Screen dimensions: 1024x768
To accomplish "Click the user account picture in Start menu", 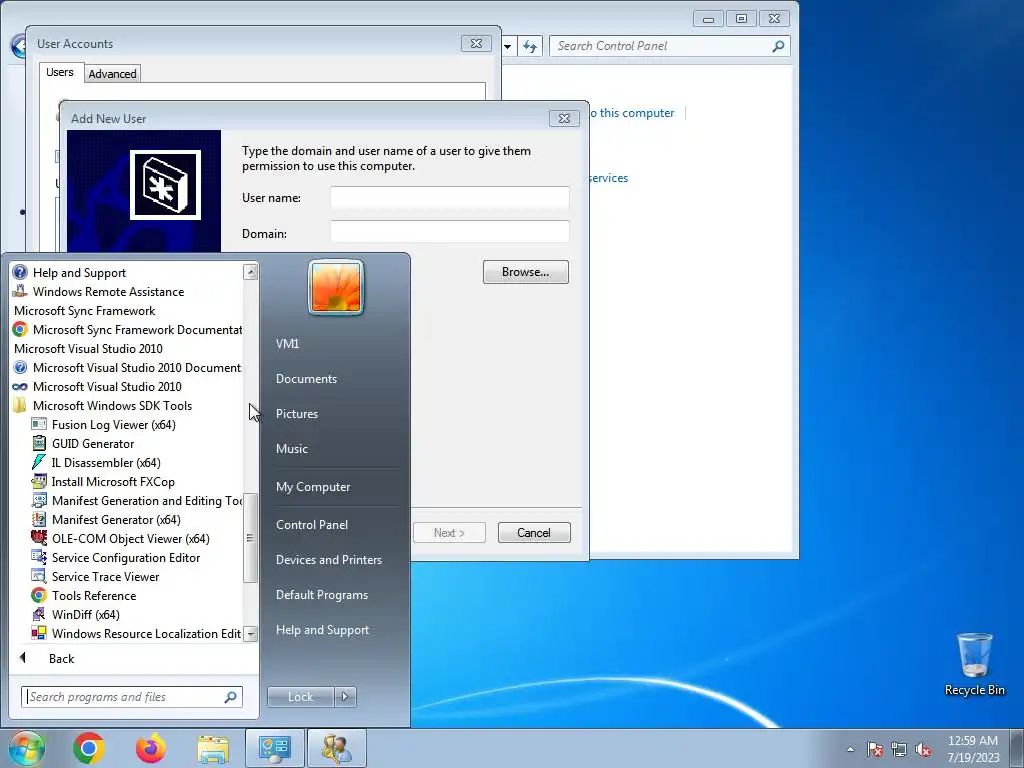I will 336,287.
